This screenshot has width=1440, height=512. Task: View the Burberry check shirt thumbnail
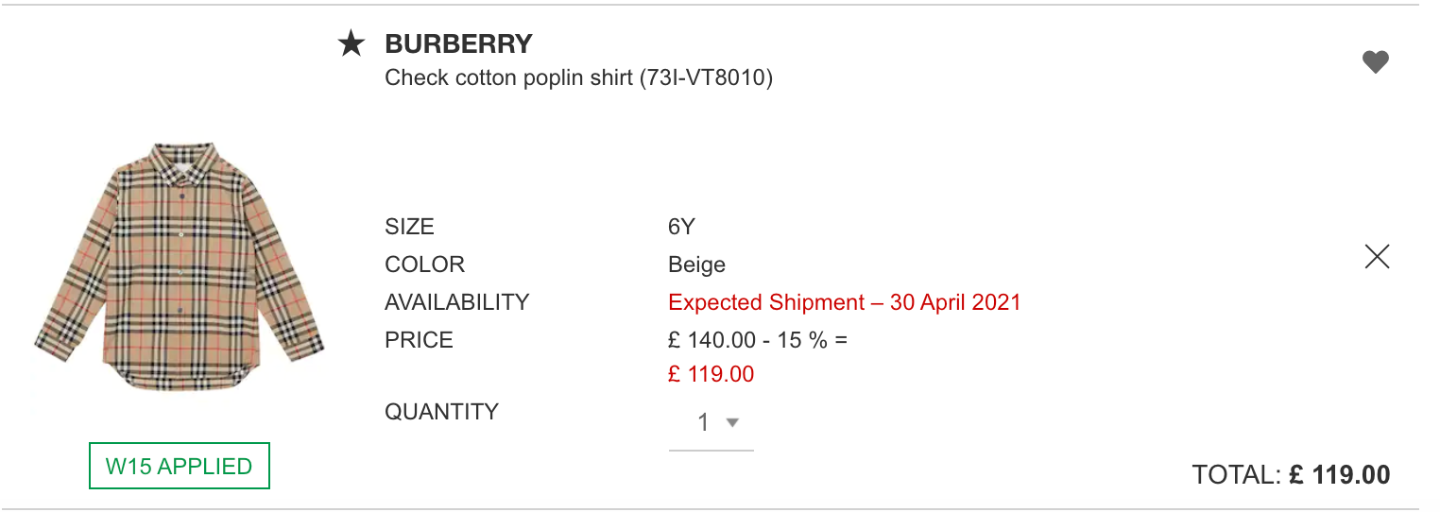(180, 267)
